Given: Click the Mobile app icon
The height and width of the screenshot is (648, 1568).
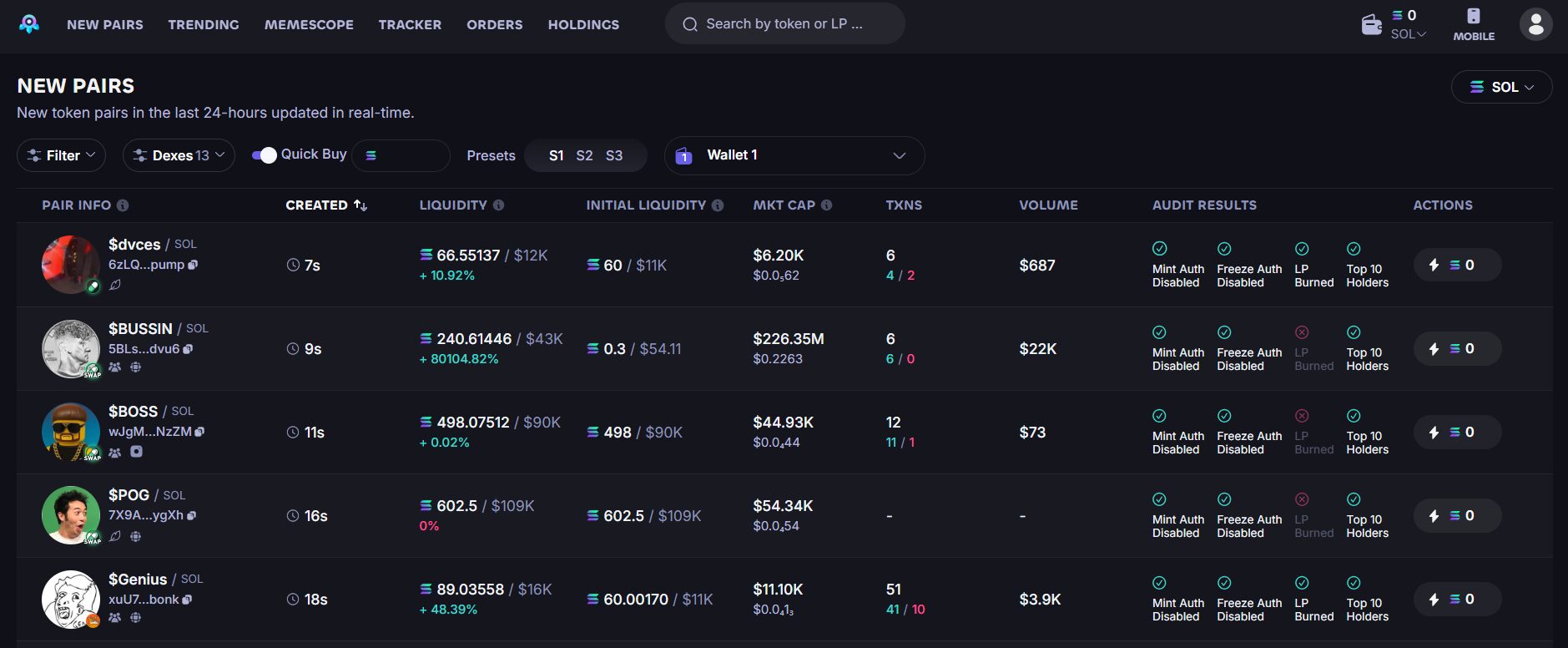Looking at the screenshot, I should (1473, 24).
